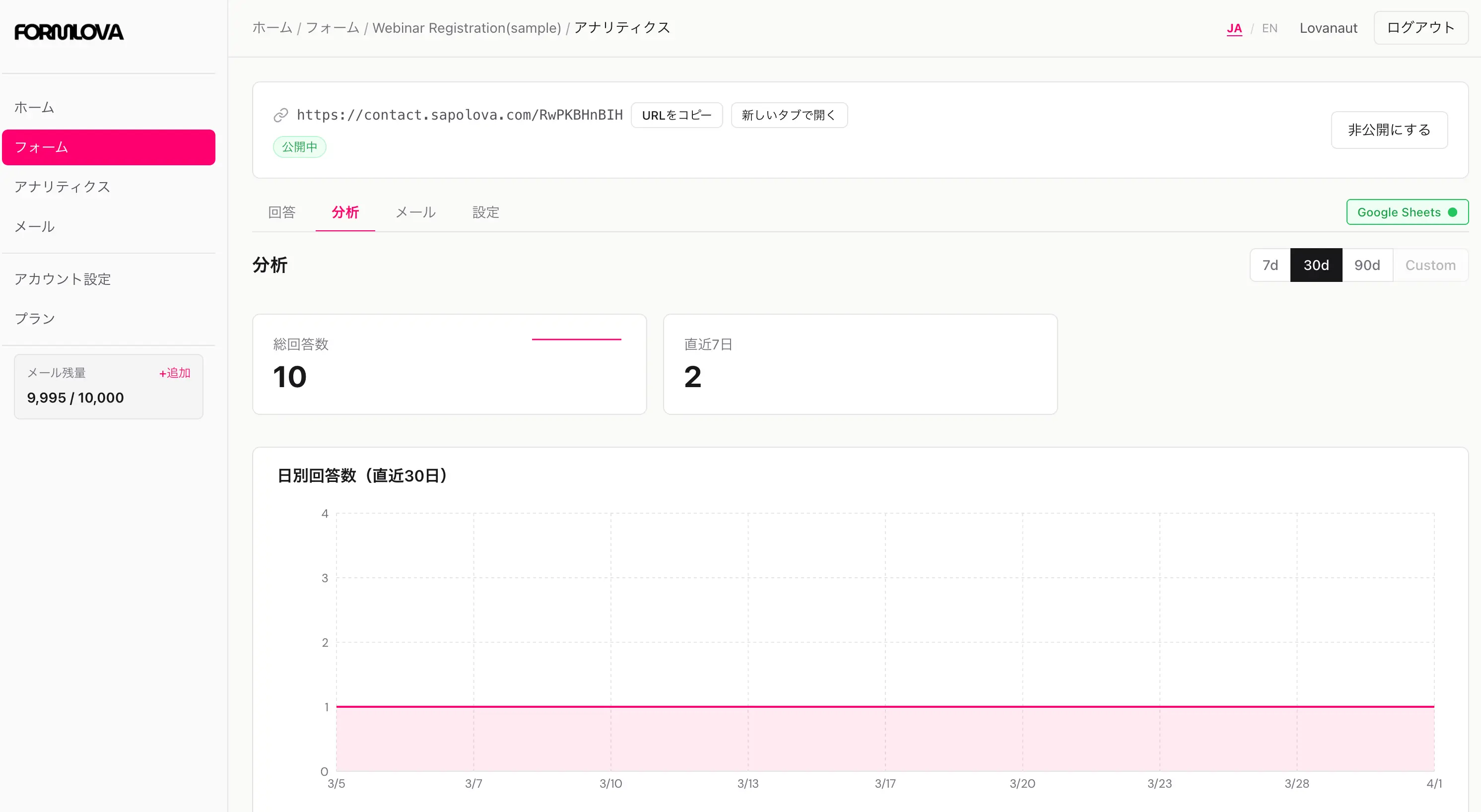
Task: Copy the form URL with URLをコピー
Action: [676, 115]
